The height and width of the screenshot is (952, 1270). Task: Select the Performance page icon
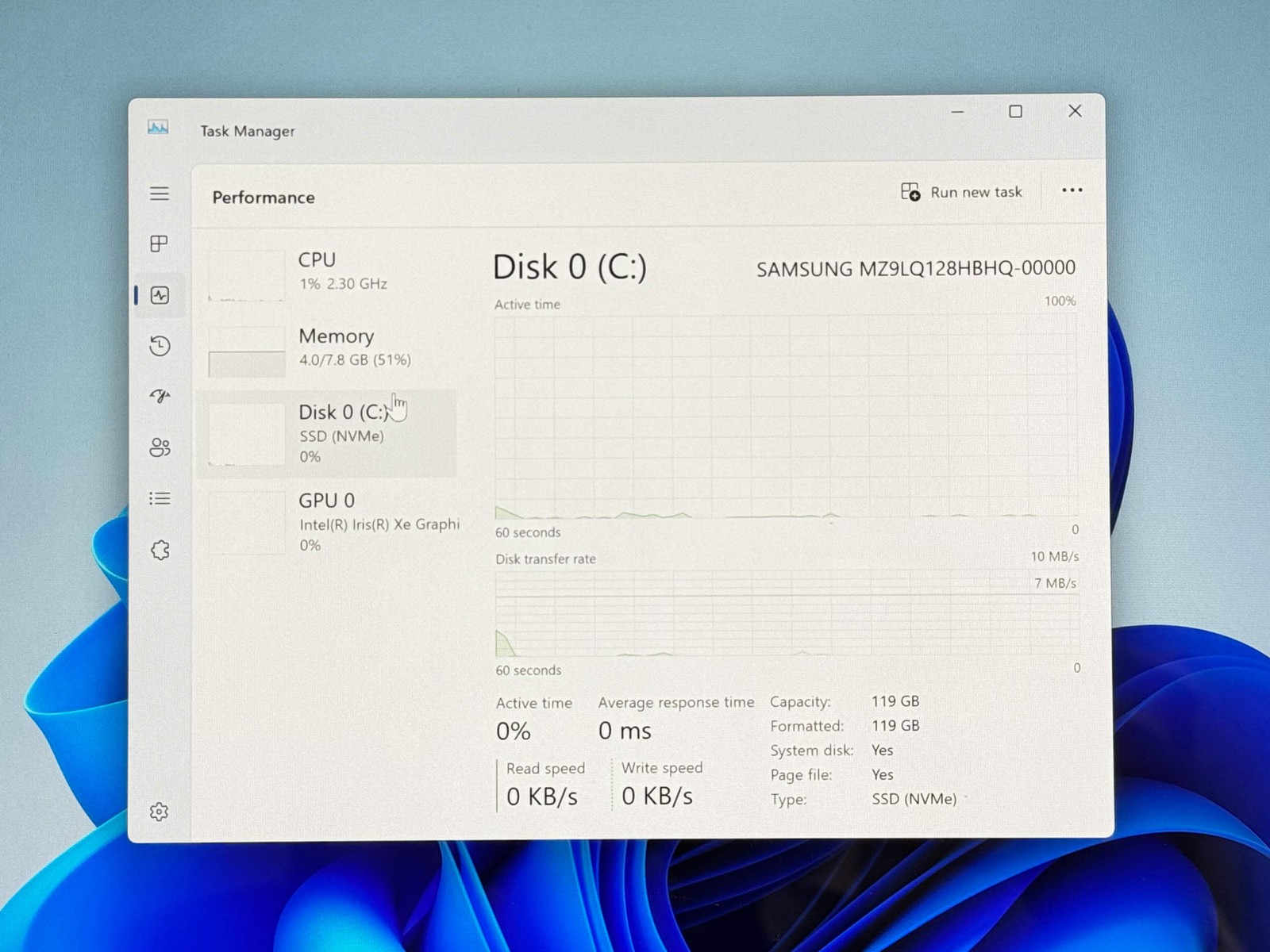(x=160, y=295)
